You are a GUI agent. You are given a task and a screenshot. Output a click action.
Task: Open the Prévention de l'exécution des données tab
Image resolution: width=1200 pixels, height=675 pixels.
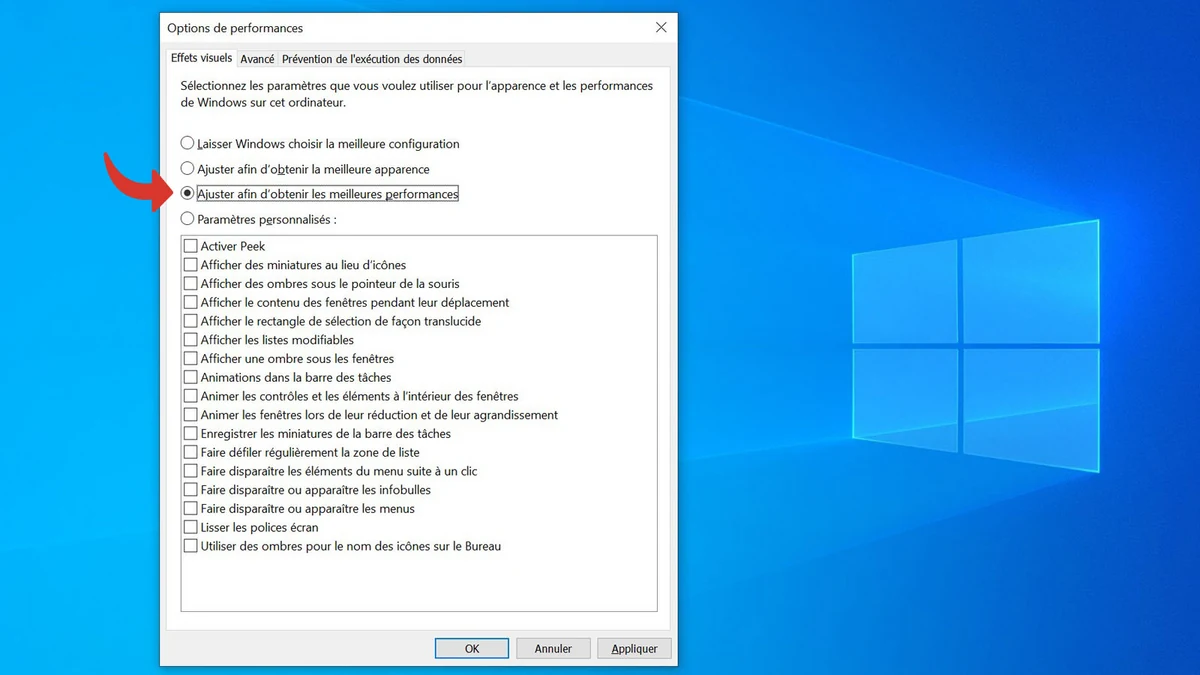coord(371,58)
